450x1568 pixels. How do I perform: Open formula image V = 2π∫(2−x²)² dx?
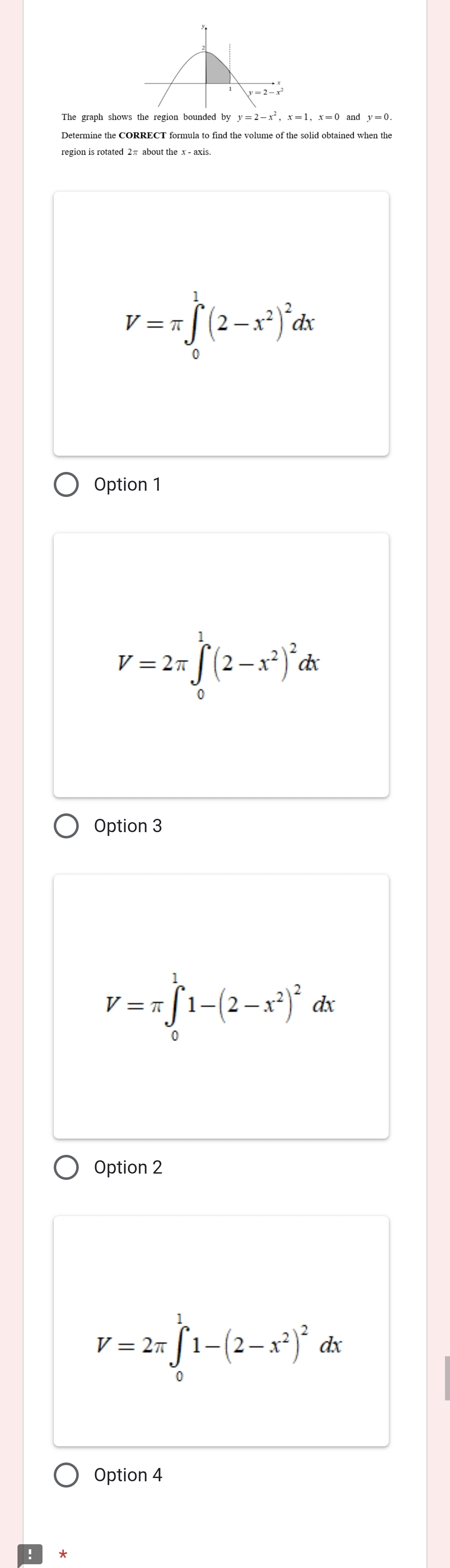click(221, 665)
